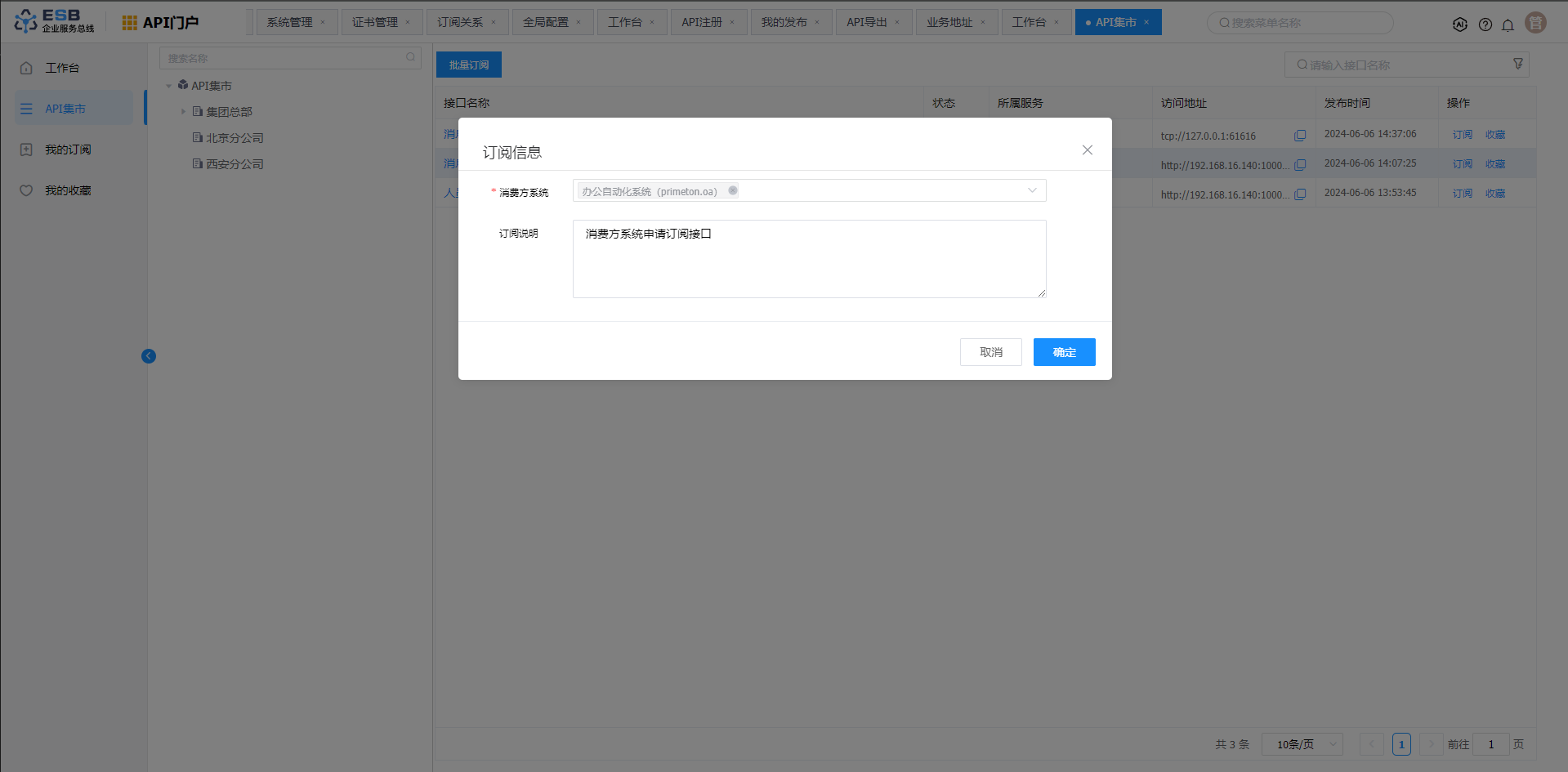This screenshot has width=1568, height=772.
Task: Click the API门户 grid icon
Action: coord(129,23)
